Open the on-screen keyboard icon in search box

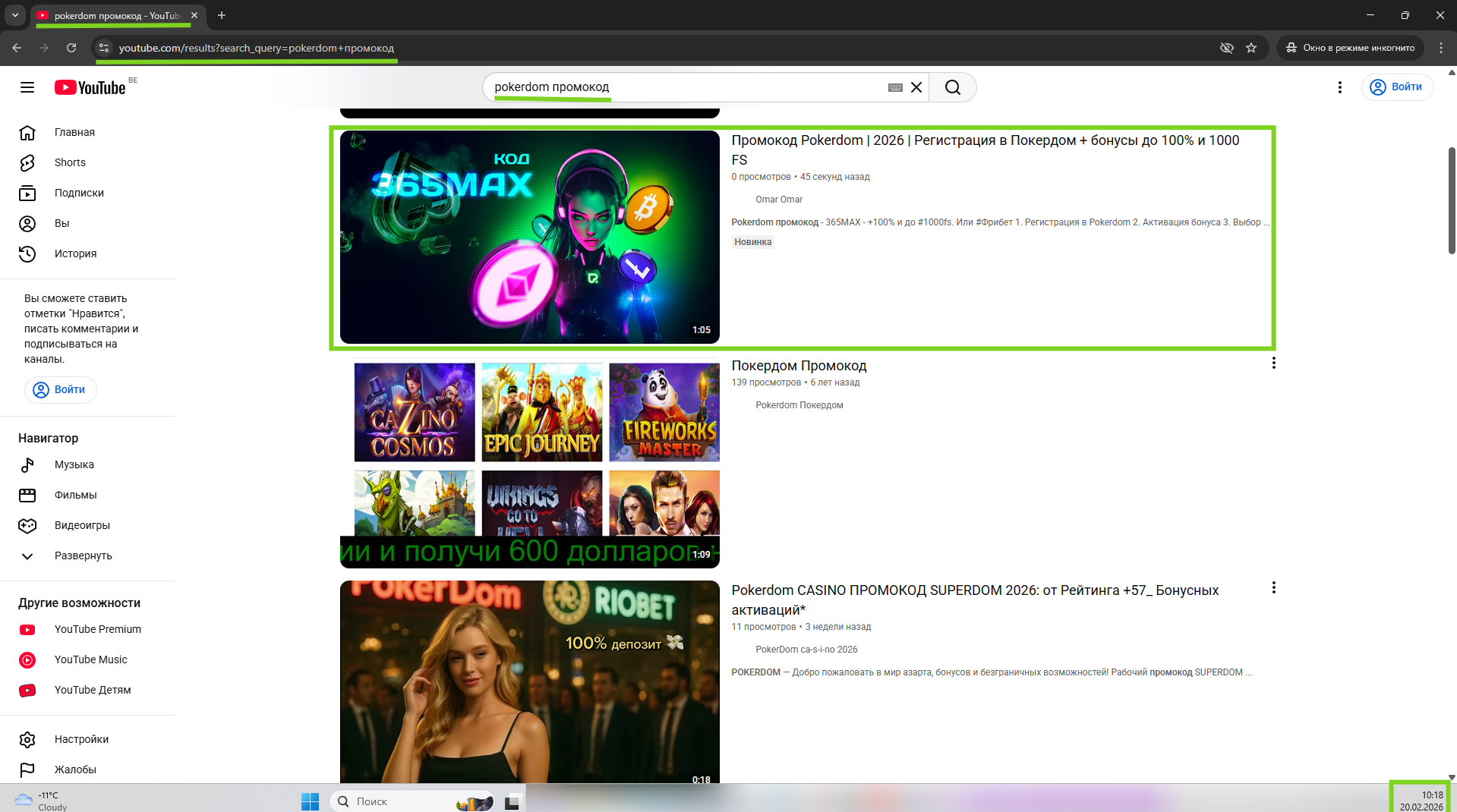pos(895,87)
